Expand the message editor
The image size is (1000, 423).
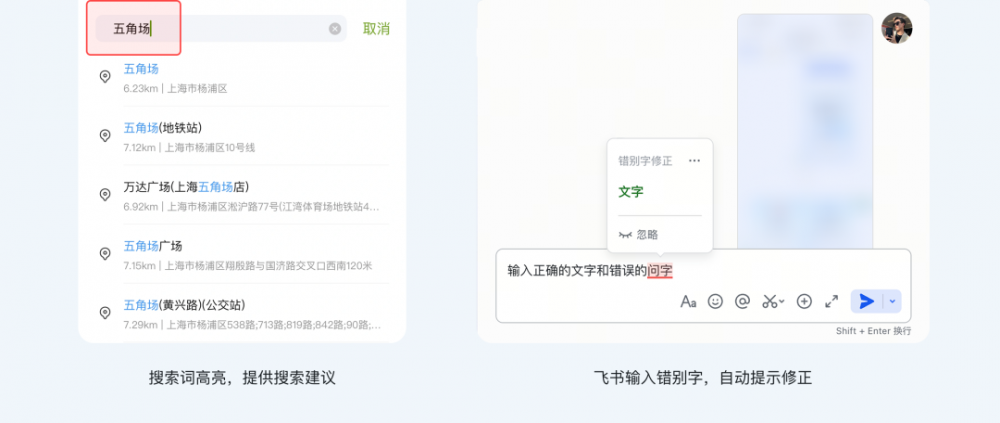coord(832,301)
